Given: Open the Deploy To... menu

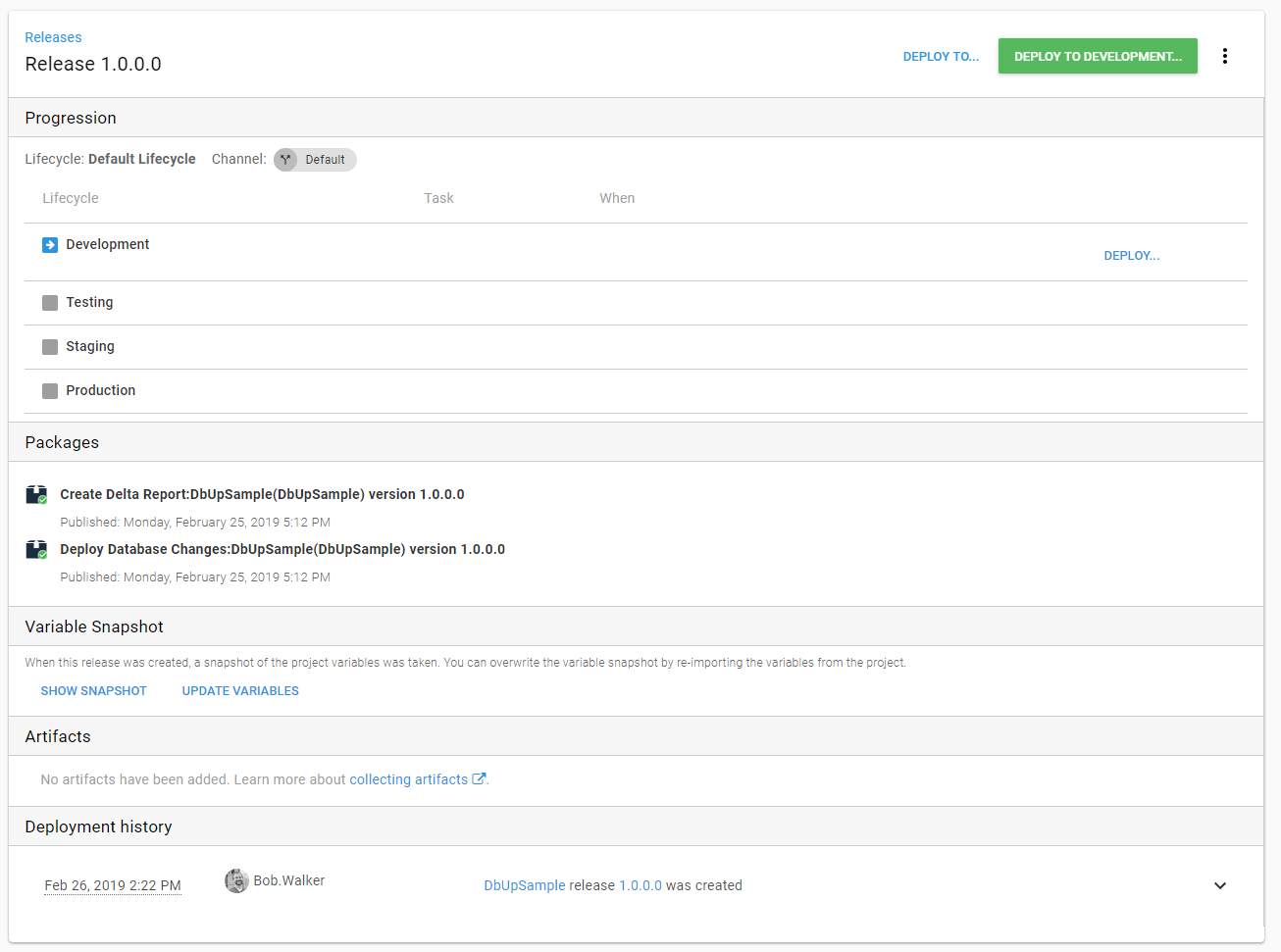Looking at the screenshot, I should click(x=940, y=57).
